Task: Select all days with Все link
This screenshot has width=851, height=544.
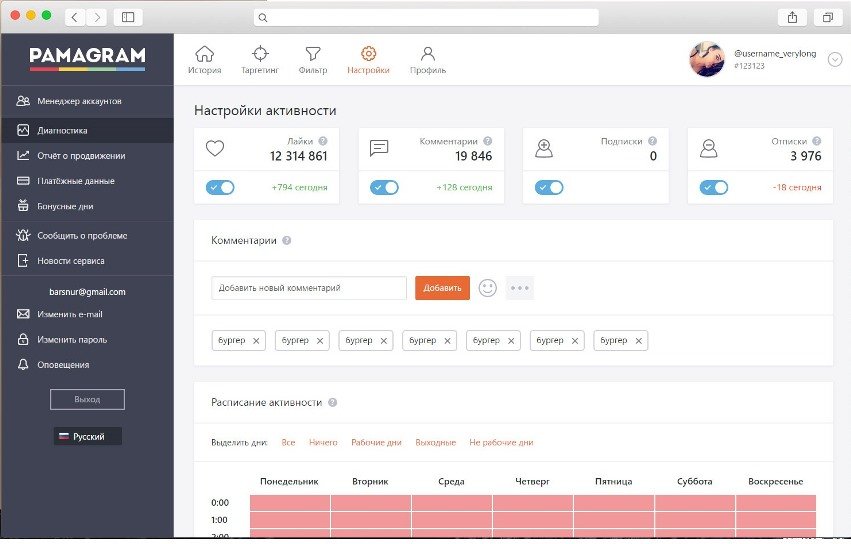Action: (288, 442)
